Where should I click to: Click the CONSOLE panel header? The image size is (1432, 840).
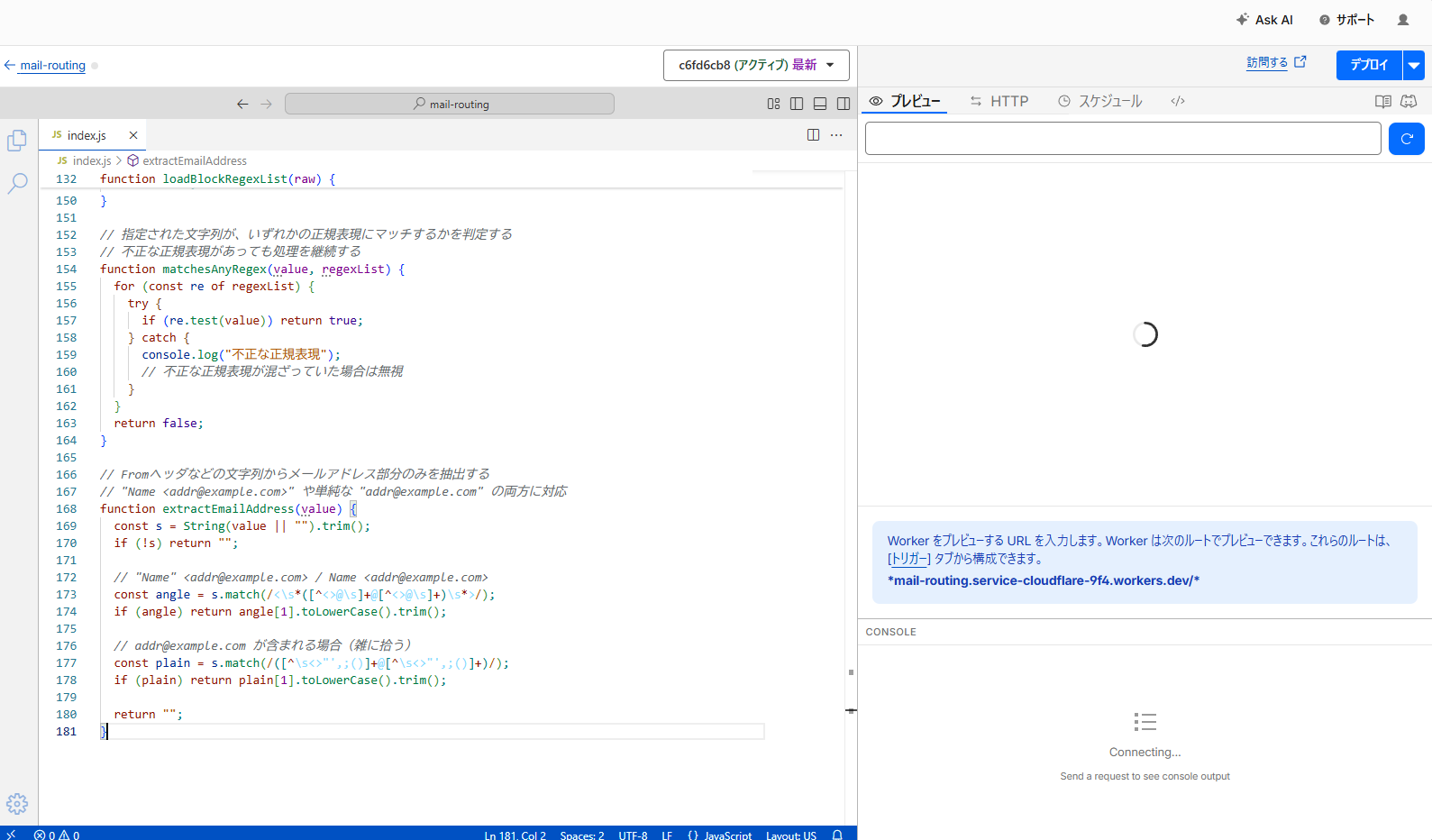coord(891,632)
